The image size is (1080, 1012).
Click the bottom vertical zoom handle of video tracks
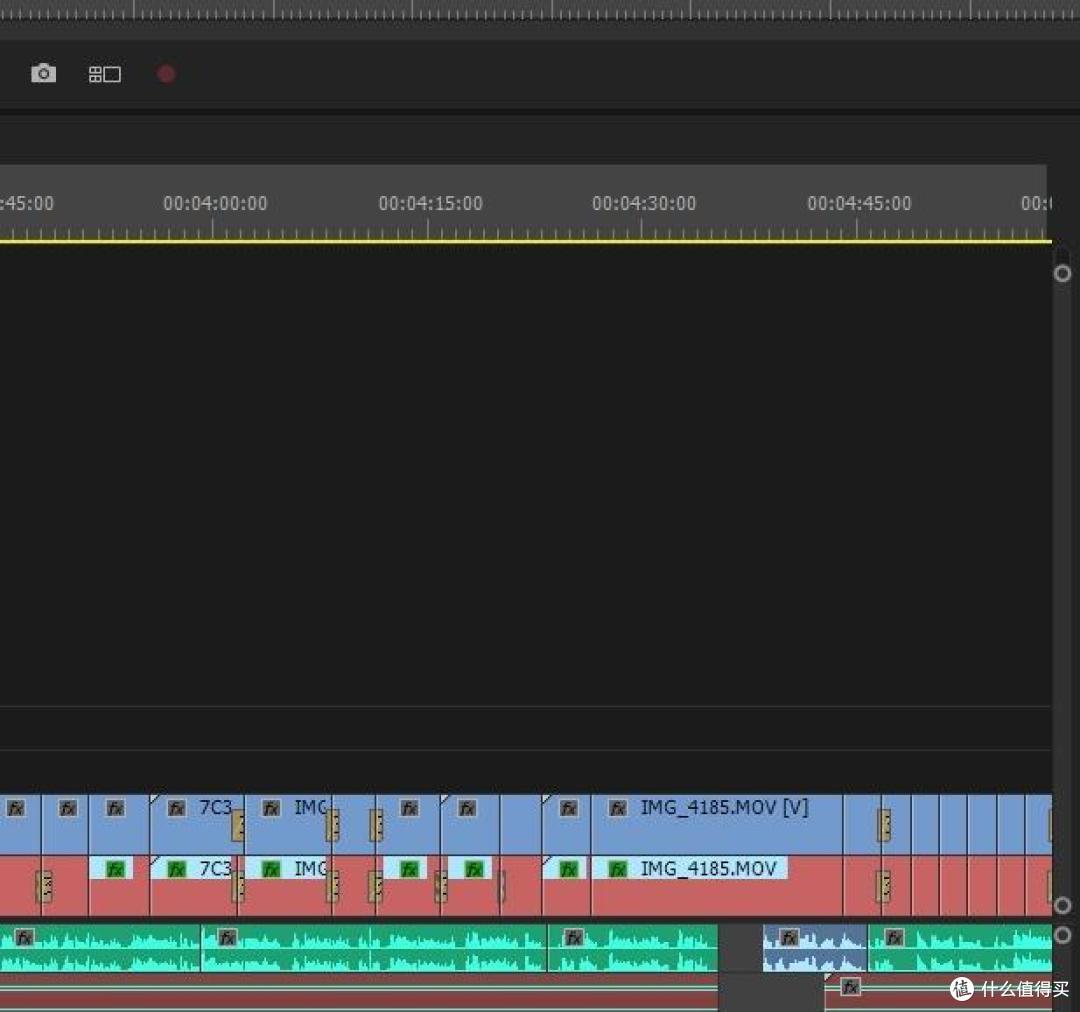(x=1063, y=905)
